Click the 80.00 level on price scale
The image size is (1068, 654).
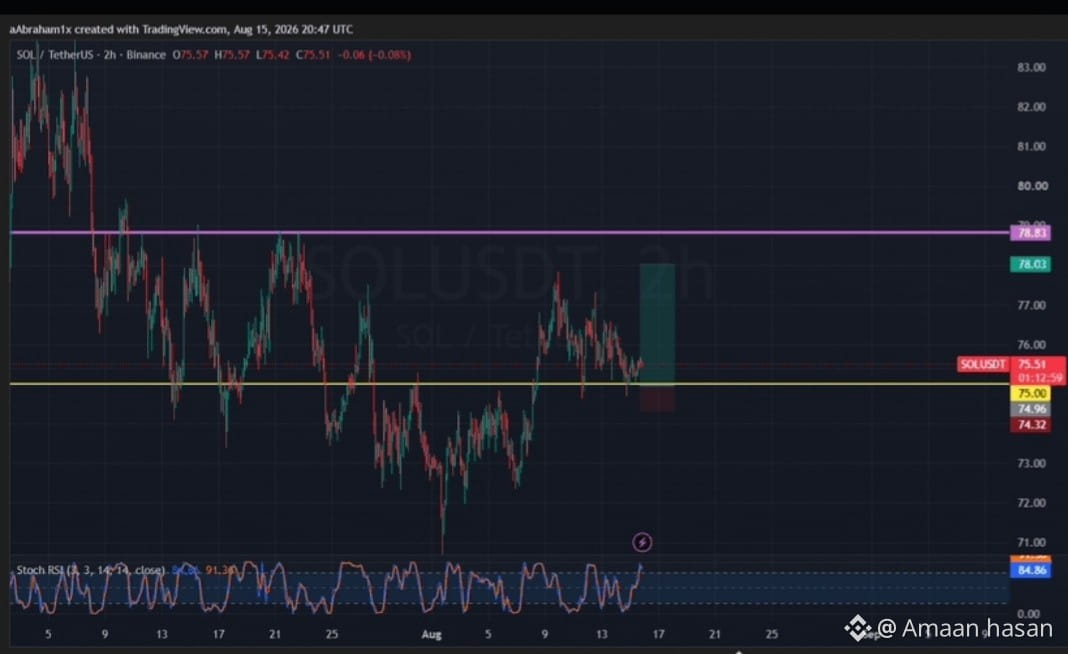click(1032, 185)
